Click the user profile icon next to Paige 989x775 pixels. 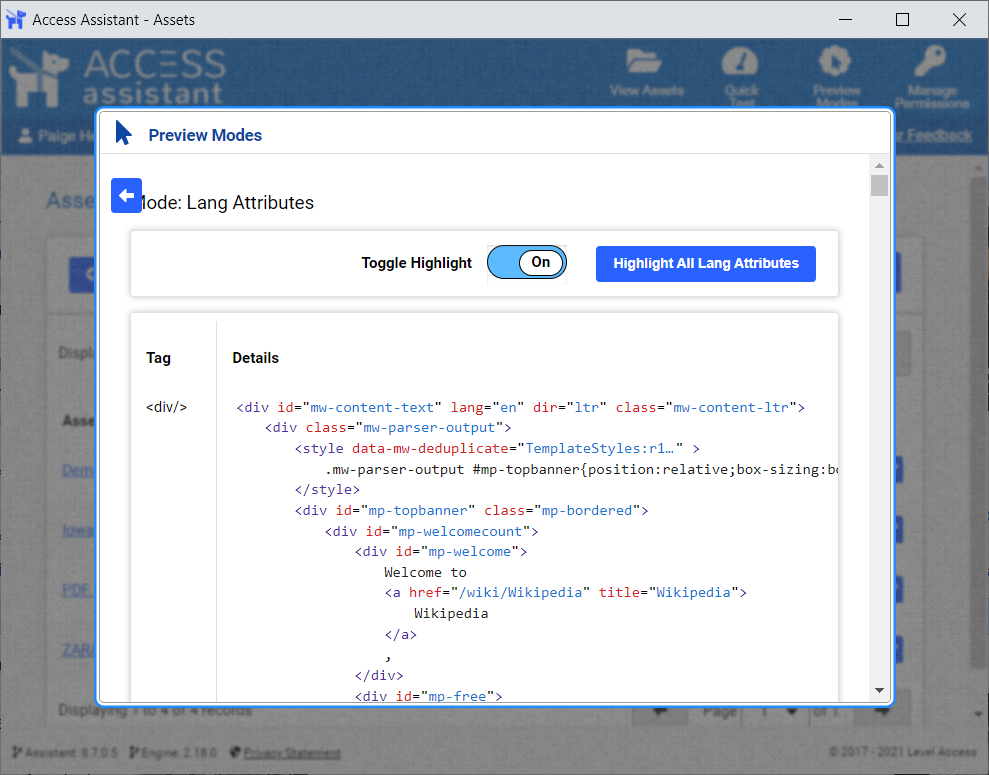(x=25, y=136)
